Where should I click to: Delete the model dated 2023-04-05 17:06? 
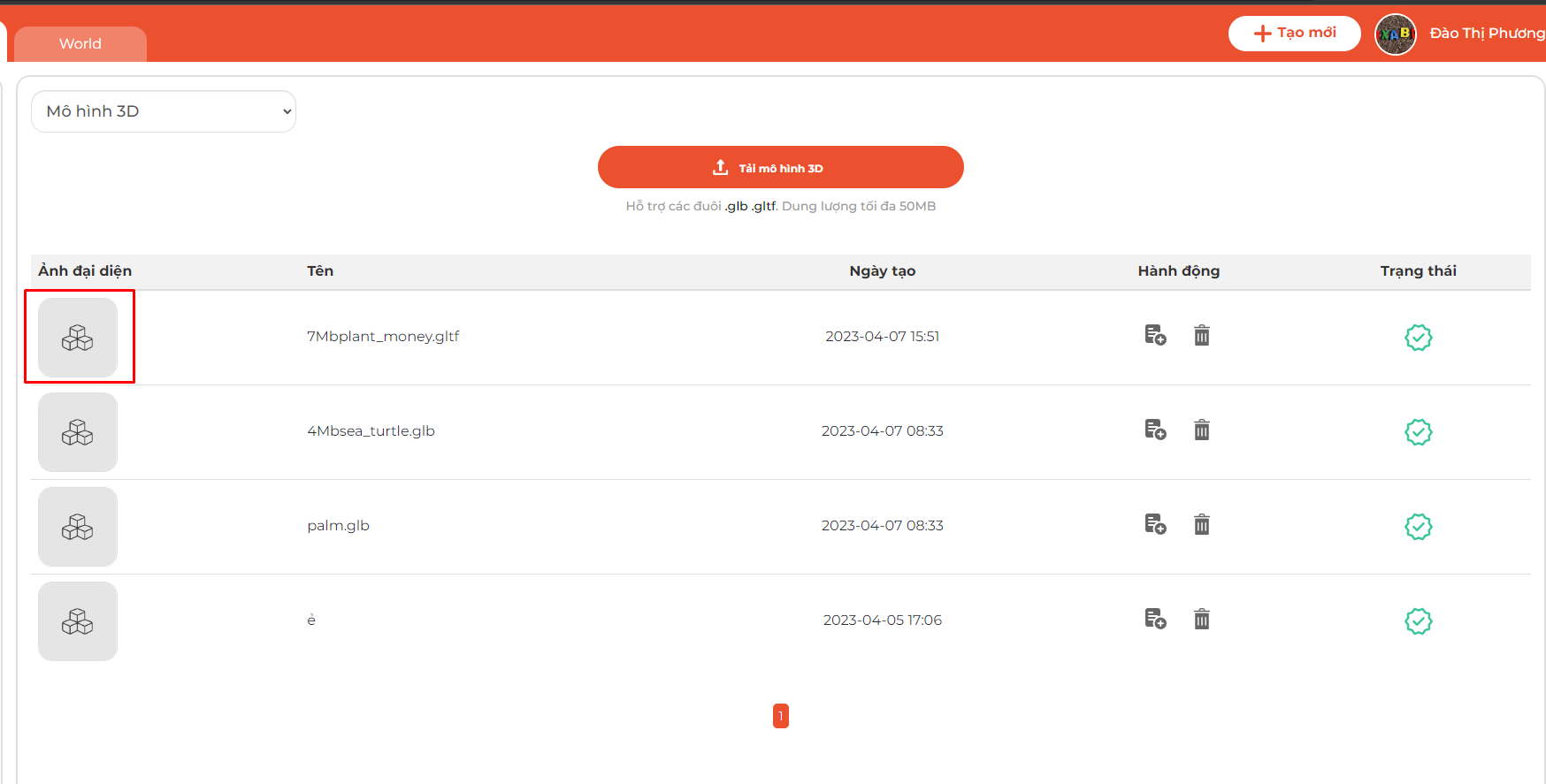[1201, 620]
